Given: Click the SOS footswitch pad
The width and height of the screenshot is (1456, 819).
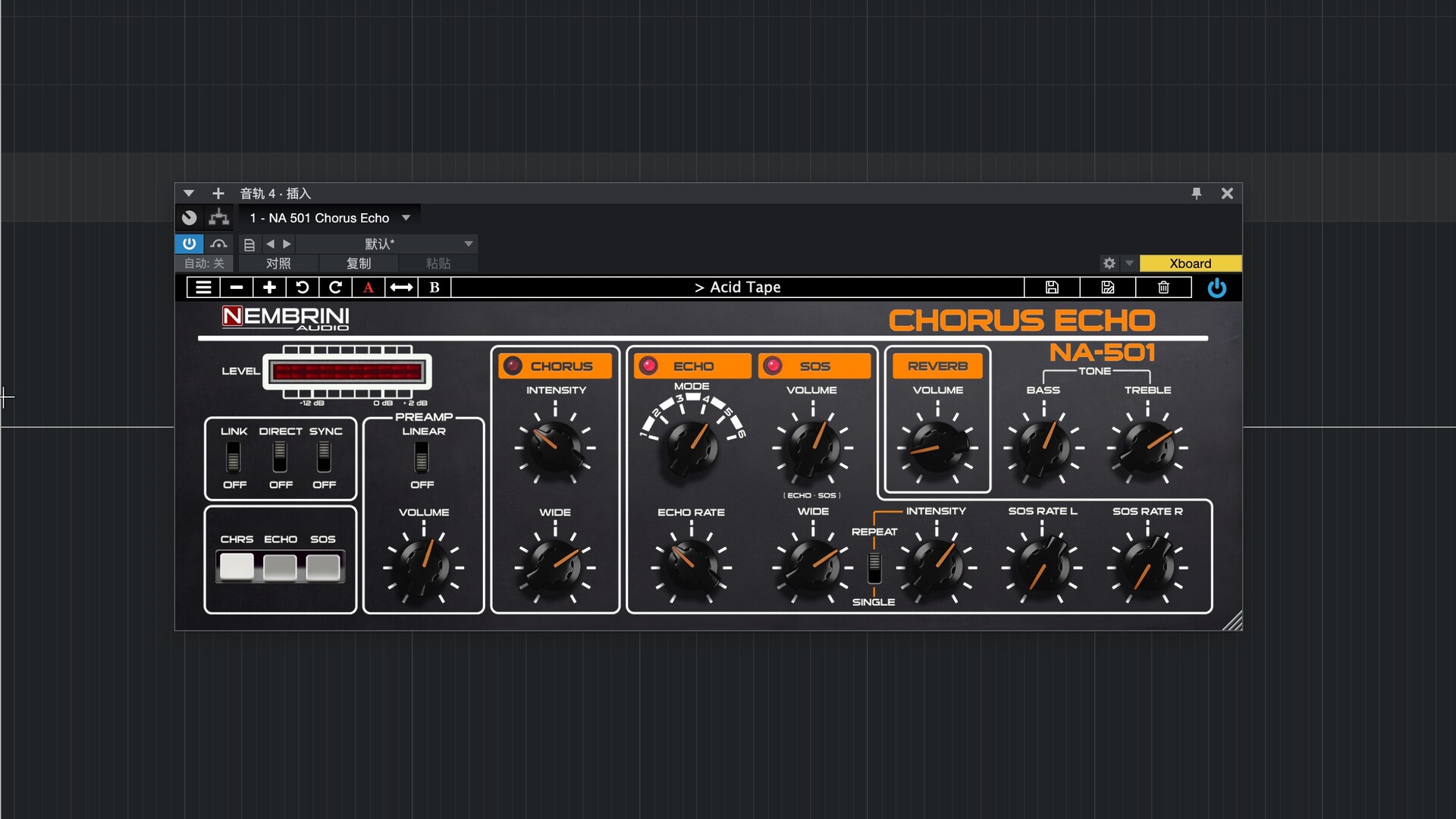Looking at the screenshot, I should pos(323,567).
